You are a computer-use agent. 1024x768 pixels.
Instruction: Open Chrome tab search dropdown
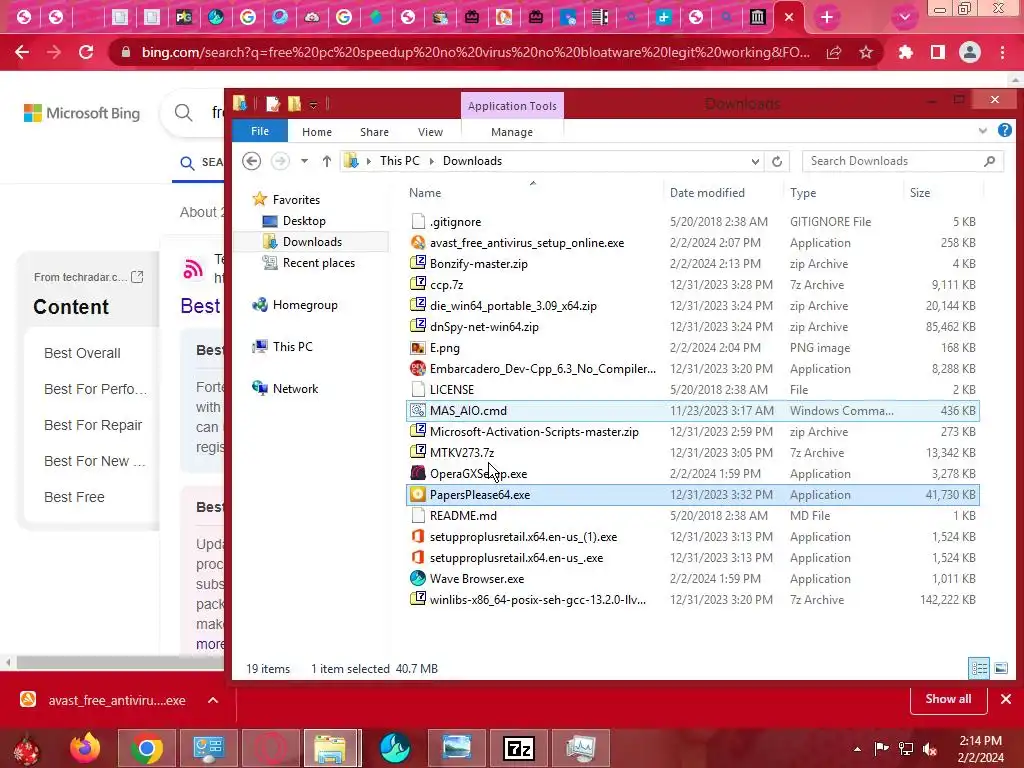pos(904,17)
